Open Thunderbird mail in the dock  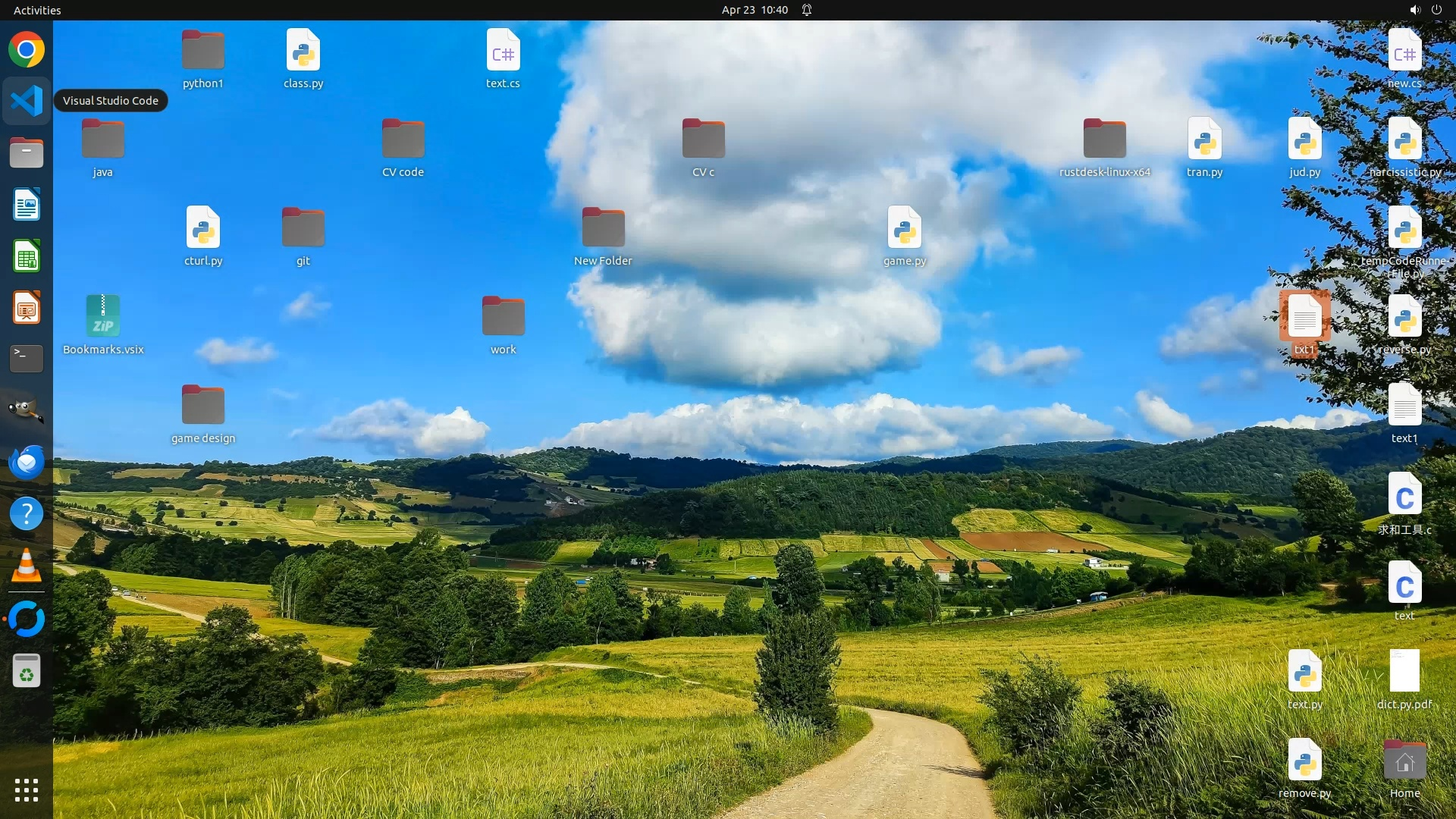27,462
